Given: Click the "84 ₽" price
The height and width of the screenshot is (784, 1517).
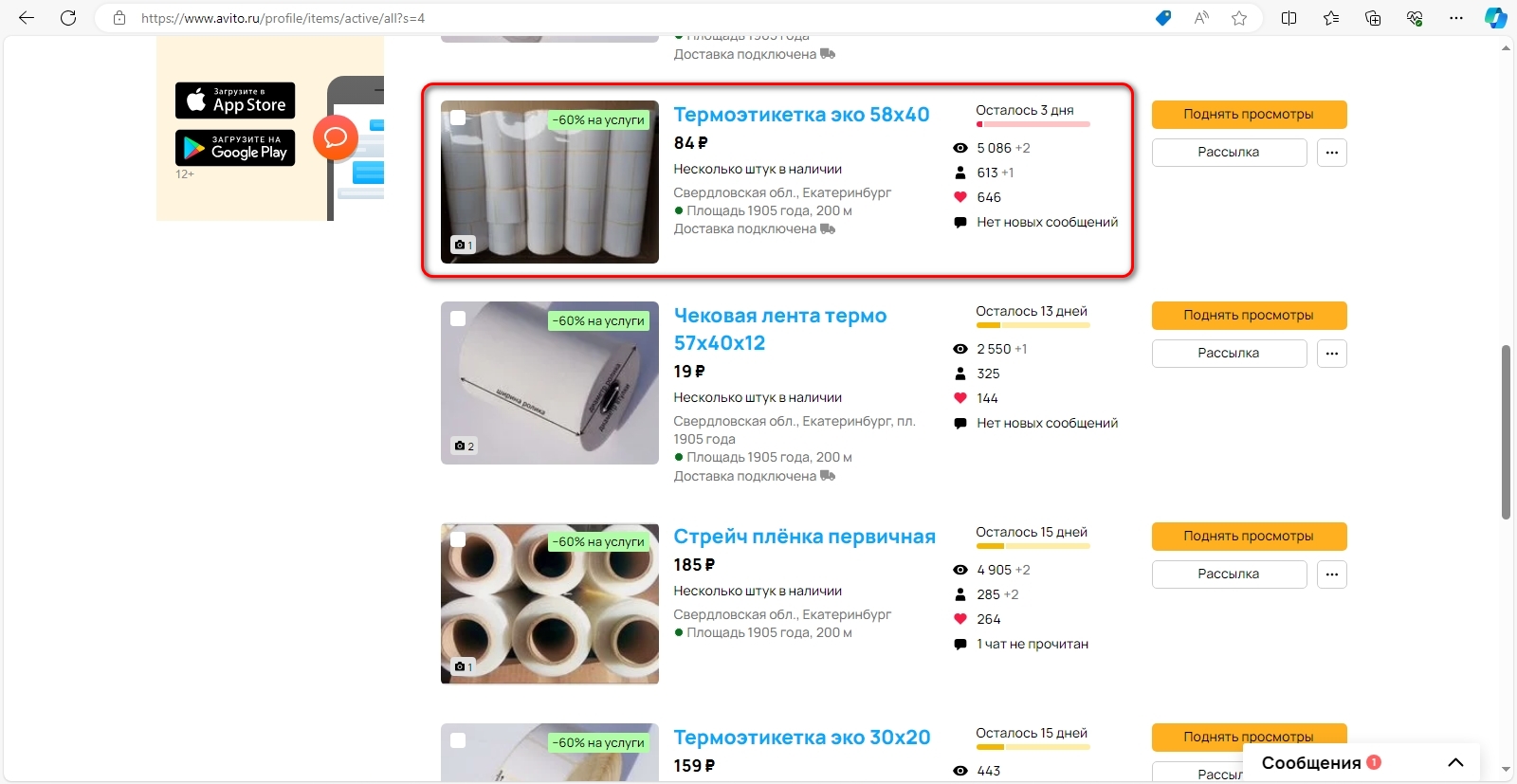Looking at the screenshot, I should pyautogui.click(x=690, y=143).
